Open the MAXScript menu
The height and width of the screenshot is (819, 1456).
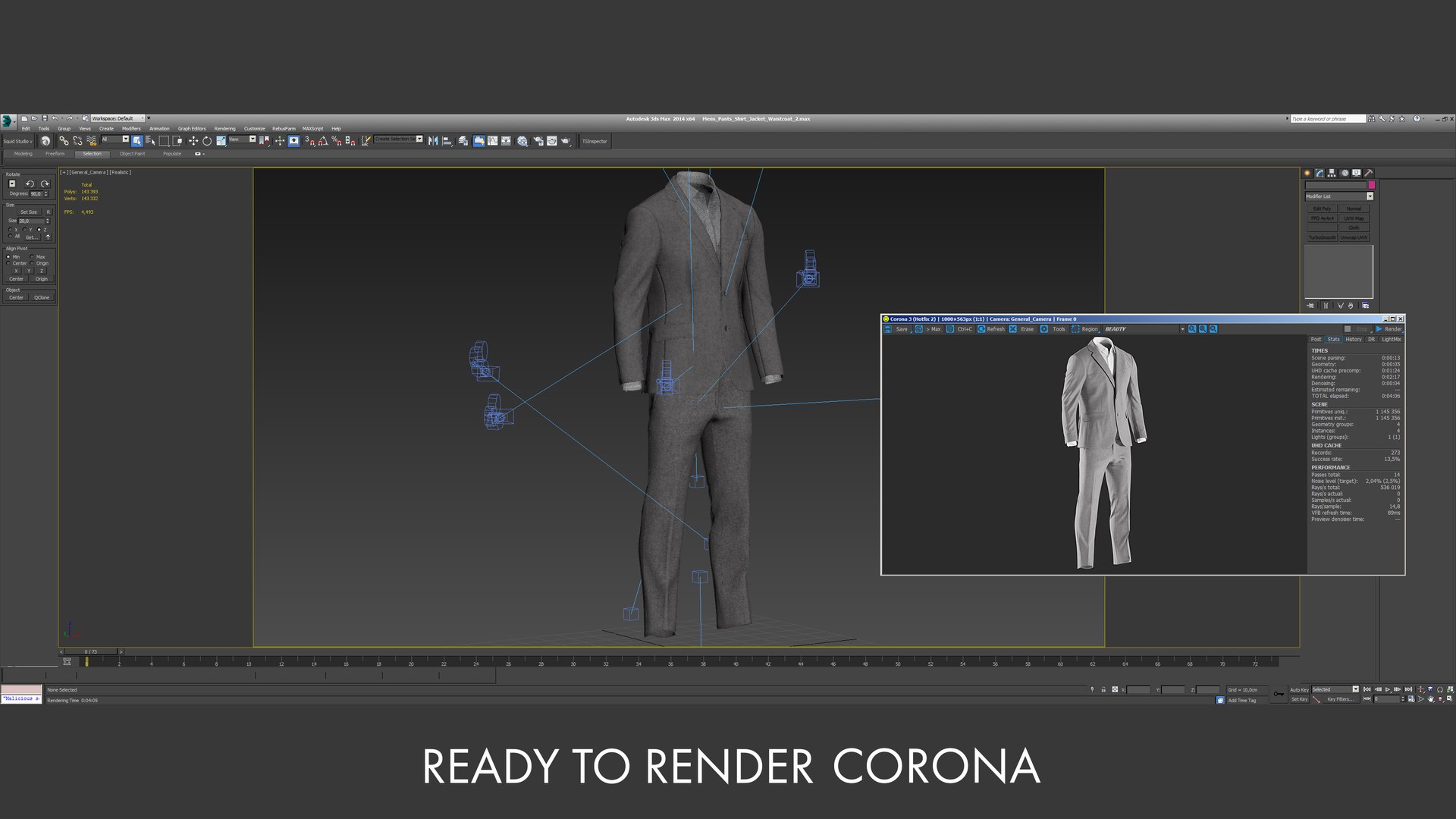click(x=312, y=128)
